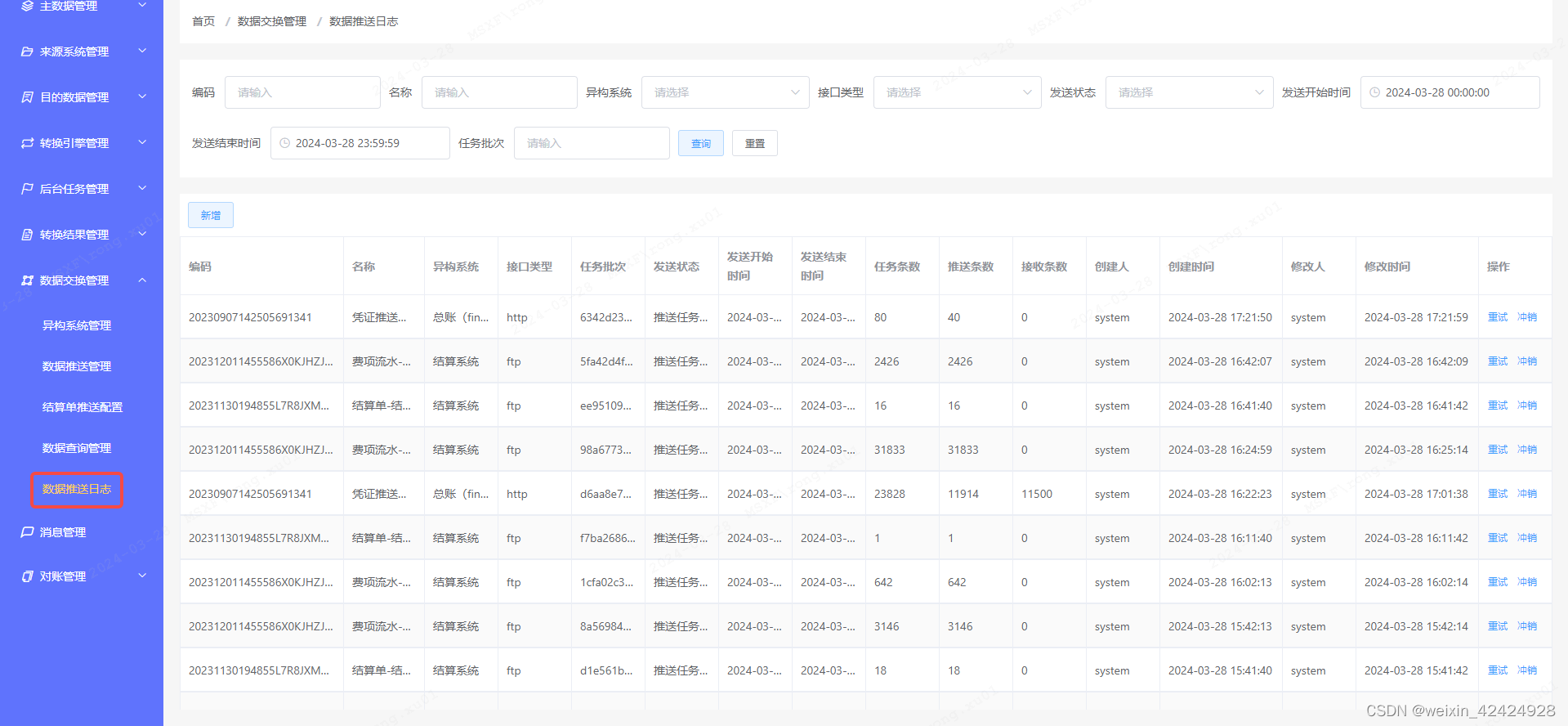This screenshot has height=726, width=1568.
Task: Focus the 名称 input field
Action: [x=499, y=92]
